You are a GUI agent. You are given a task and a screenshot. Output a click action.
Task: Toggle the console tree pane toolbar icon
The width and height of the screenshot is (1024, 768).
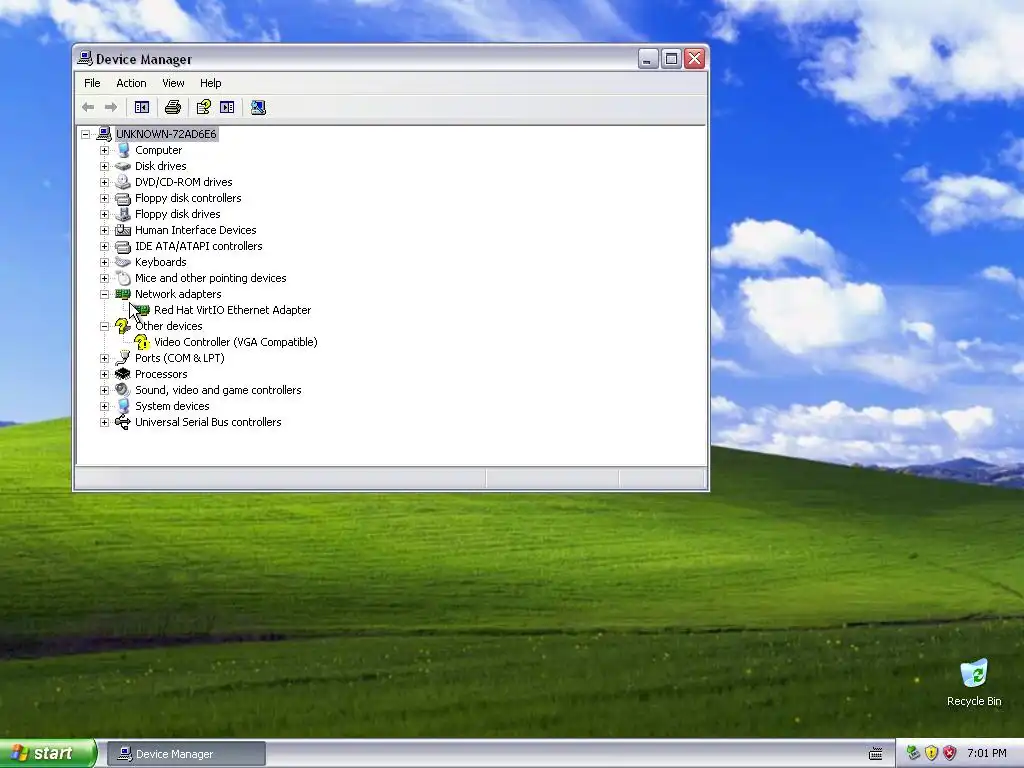(x=142, y=107)
